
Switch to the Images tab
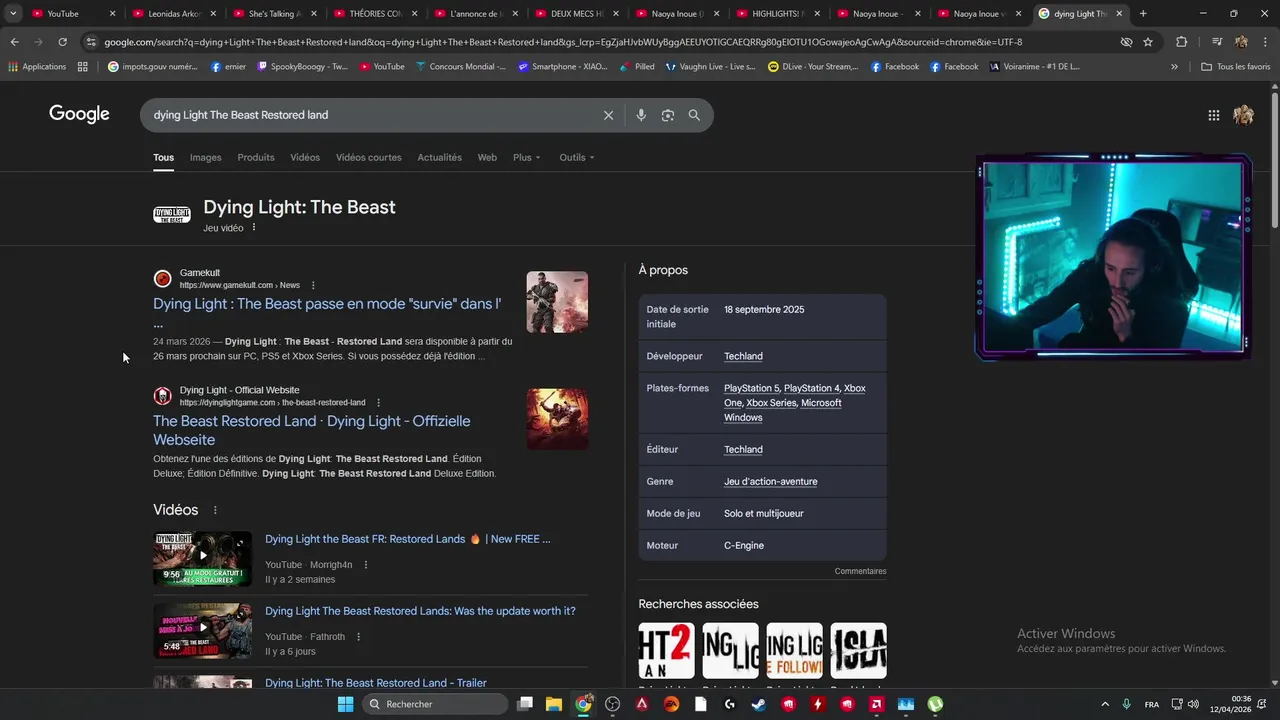(x=205, y=157)
